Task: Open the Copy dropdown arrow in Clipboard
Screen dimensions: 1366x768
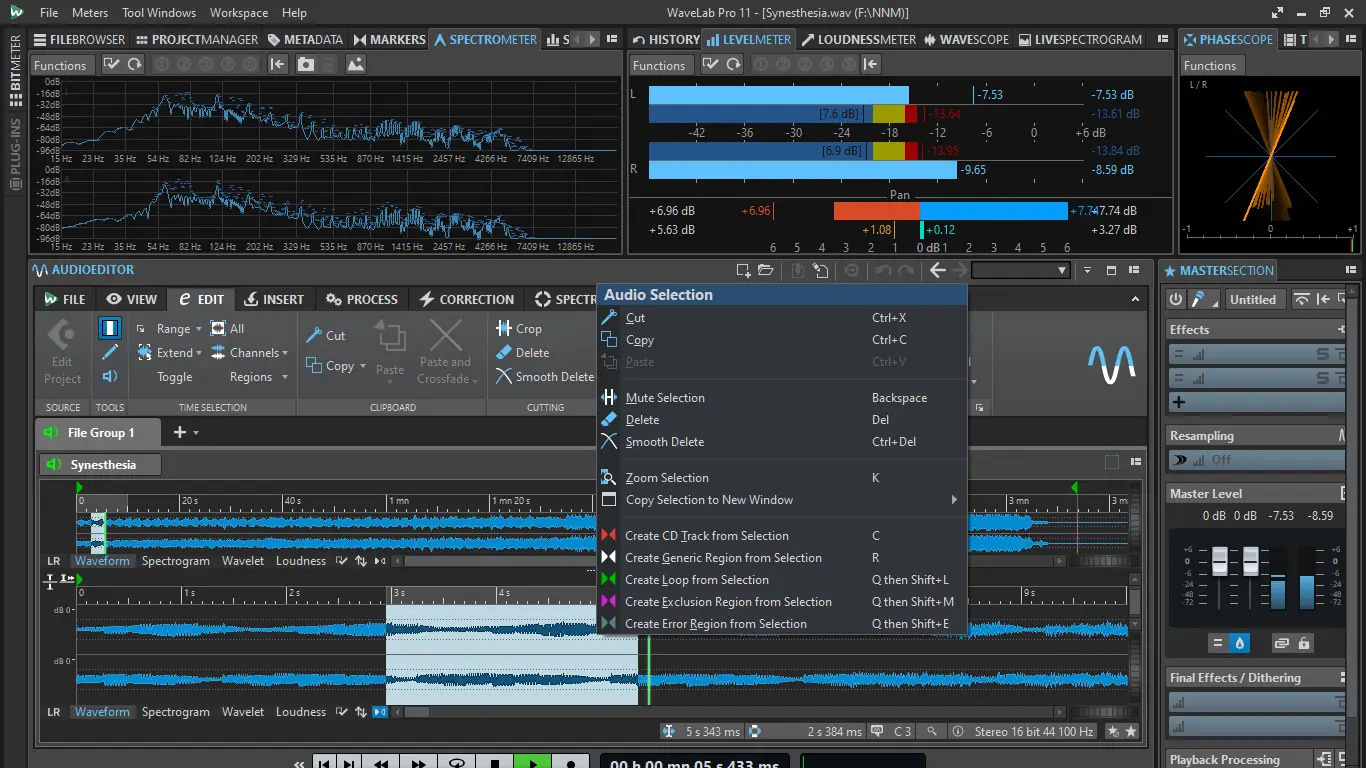Action: (x=362, y=367)
